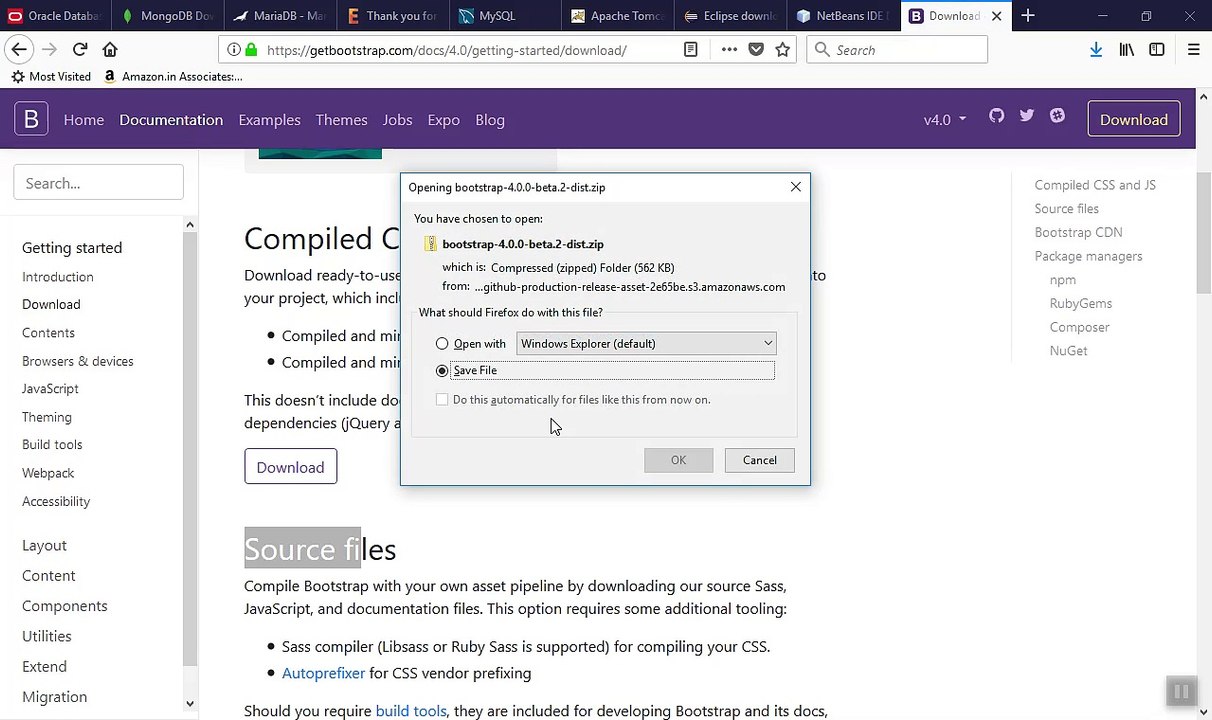Open Bootstrap Slack icon in navbar

click(1057, 116)
